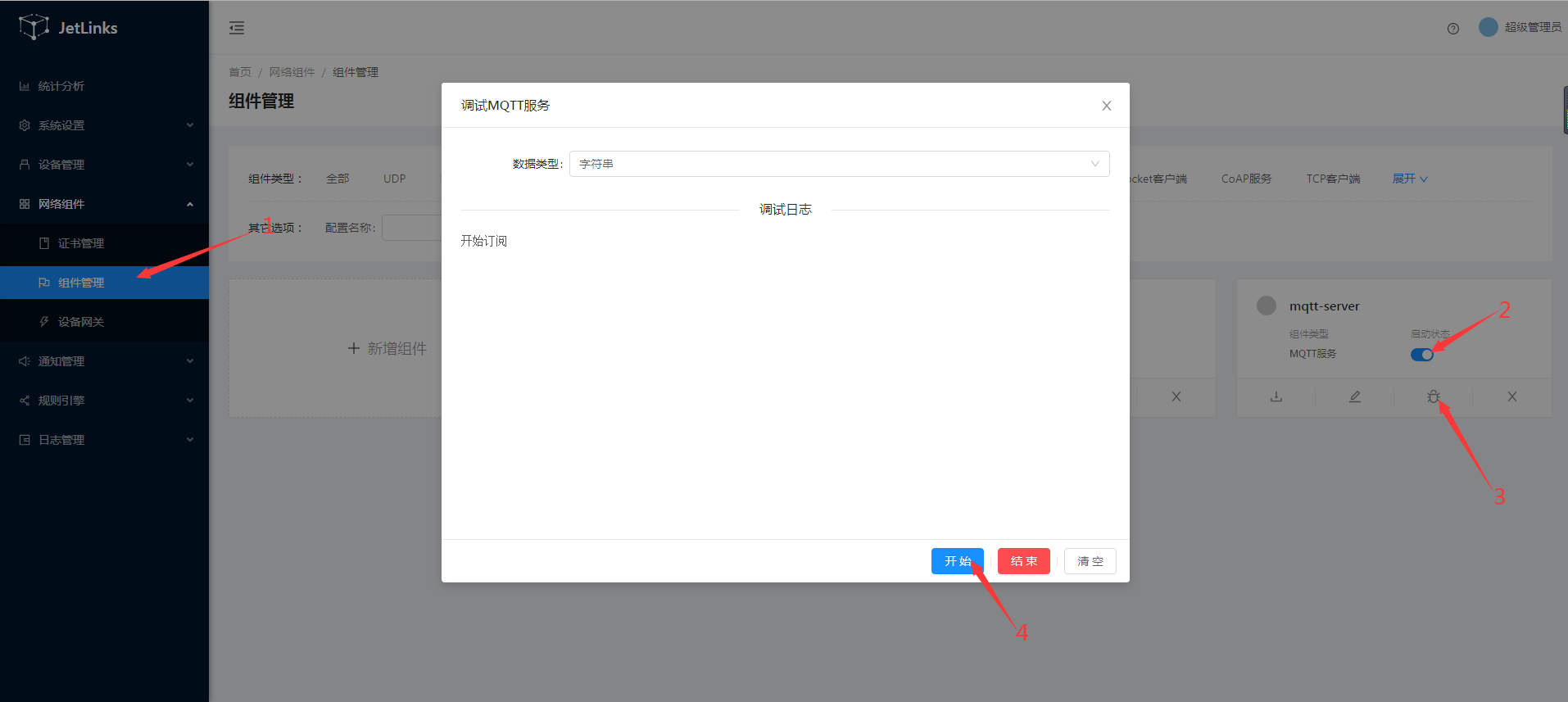This screenshot has height=702, width=1568.
Task: Click mqtt-server edit pencil icon
Action: point(1355,396)
